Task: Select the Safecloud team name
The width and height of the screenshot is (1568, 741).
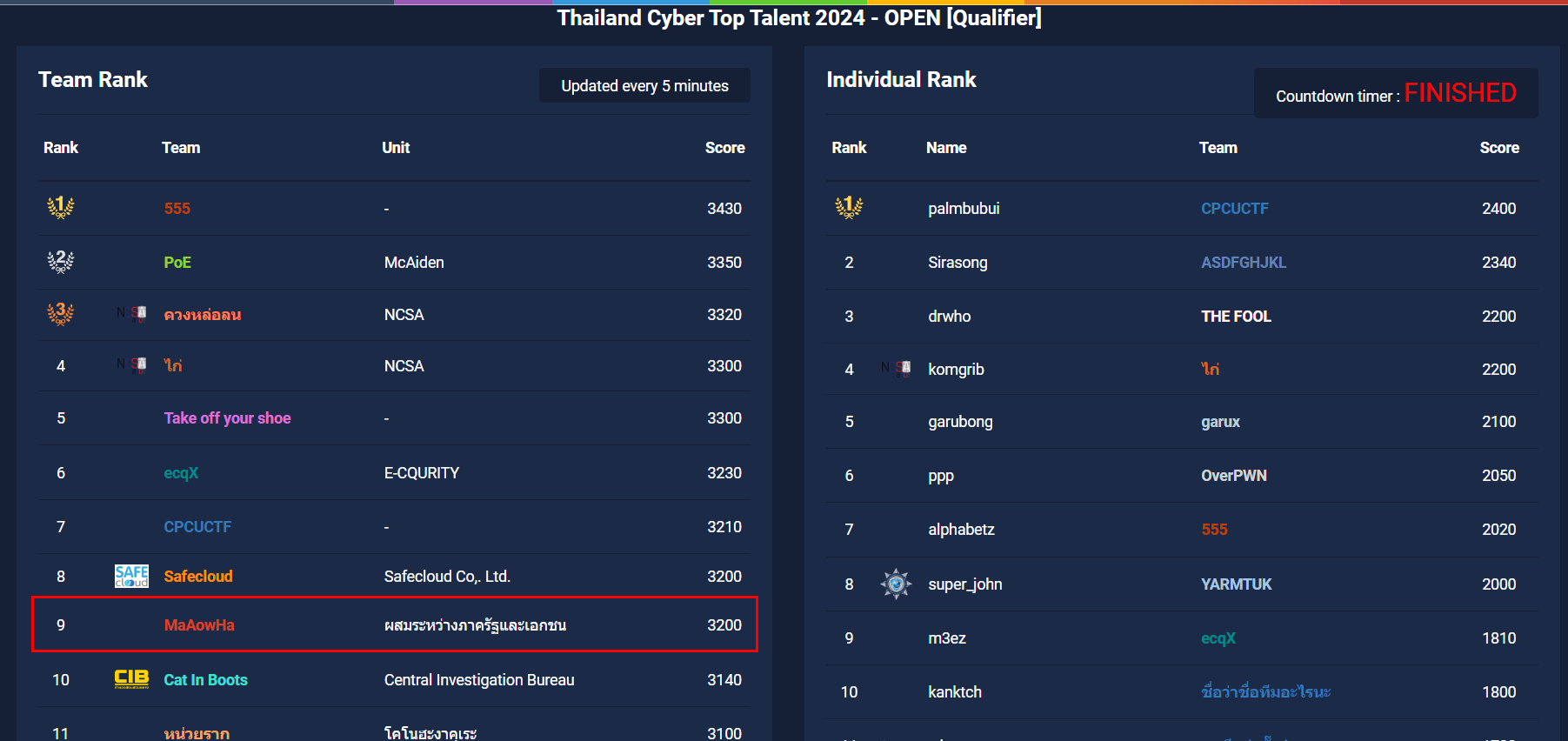Action: pos(198,577)
